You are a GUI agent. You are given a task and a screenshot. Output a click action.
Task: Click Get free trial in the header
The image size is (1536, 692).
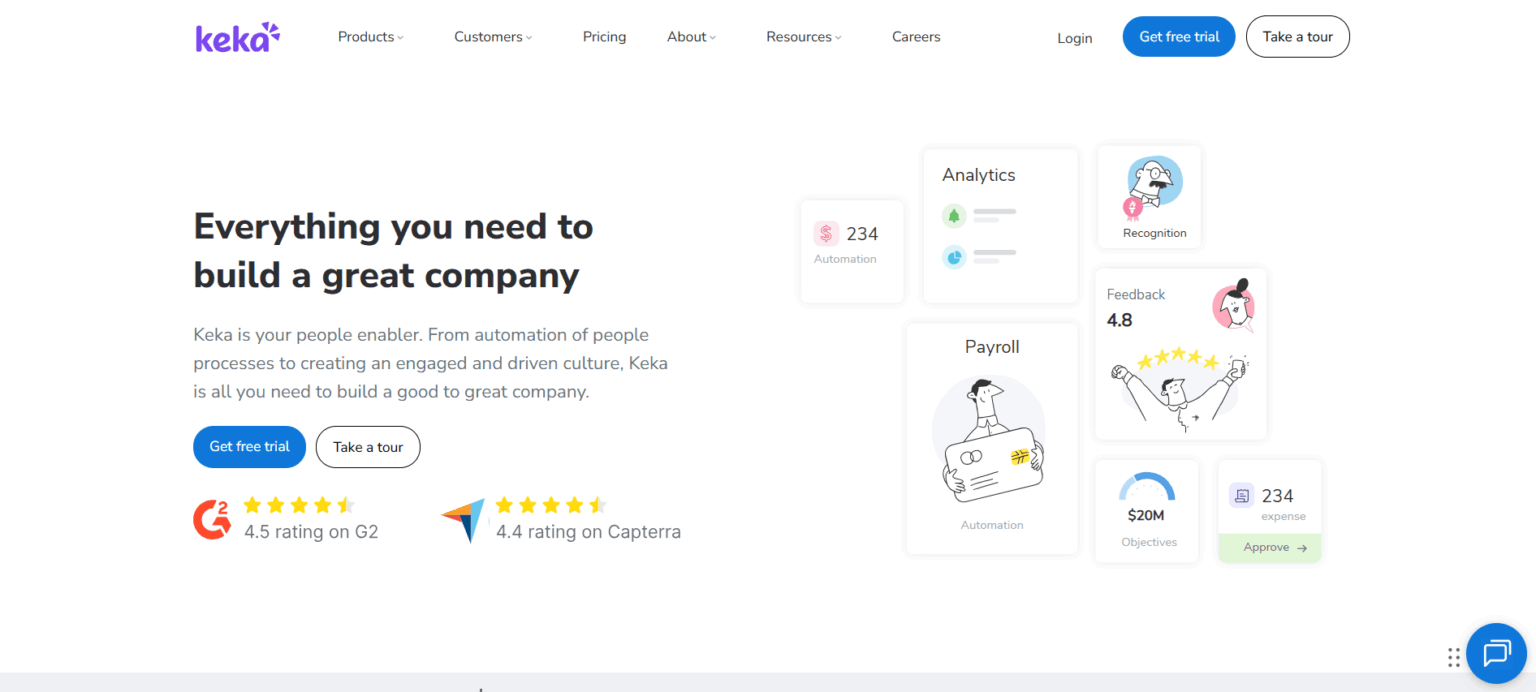click(x=1179, y=37)
